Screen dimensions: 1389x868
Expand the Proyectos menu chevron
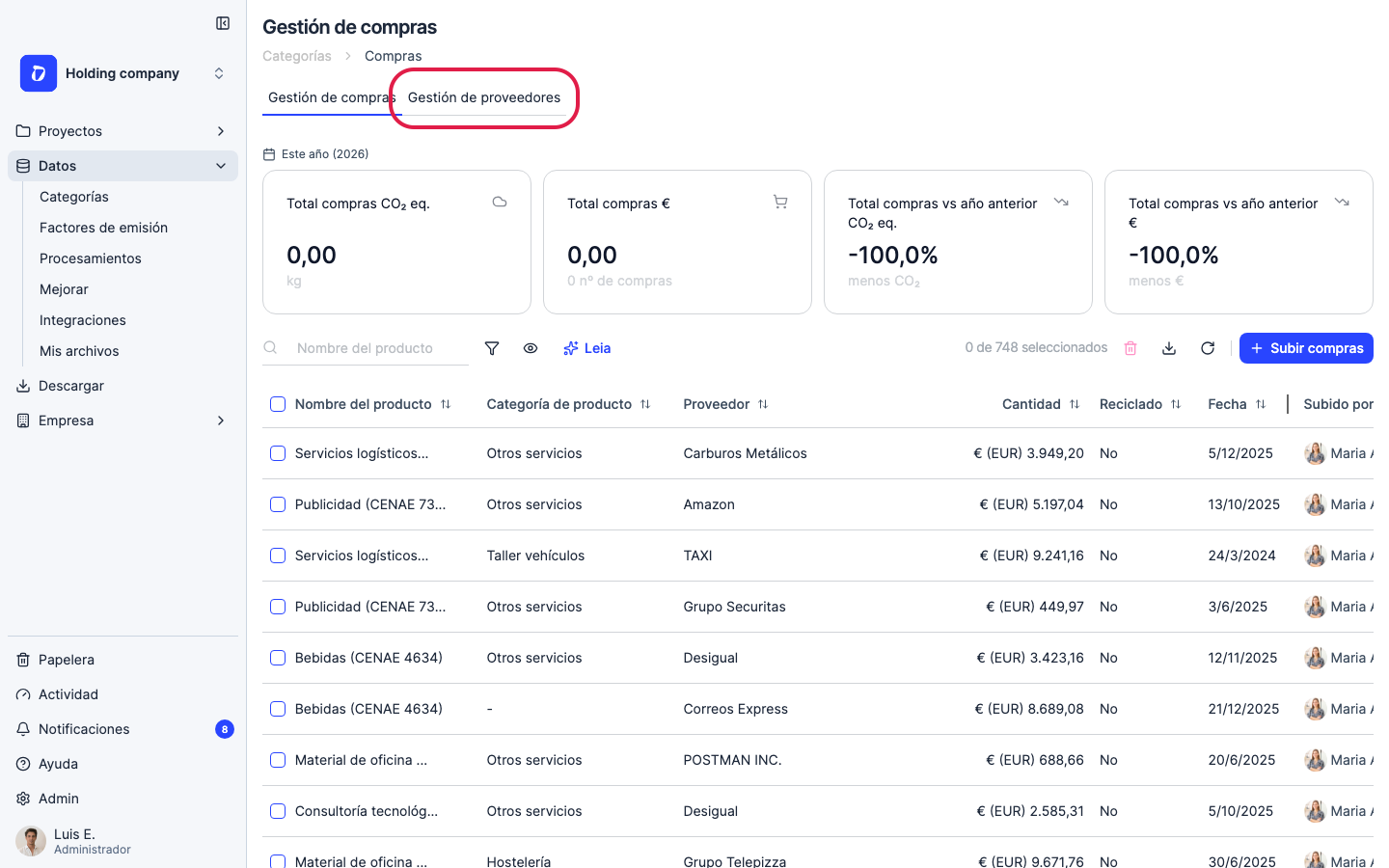221,131
